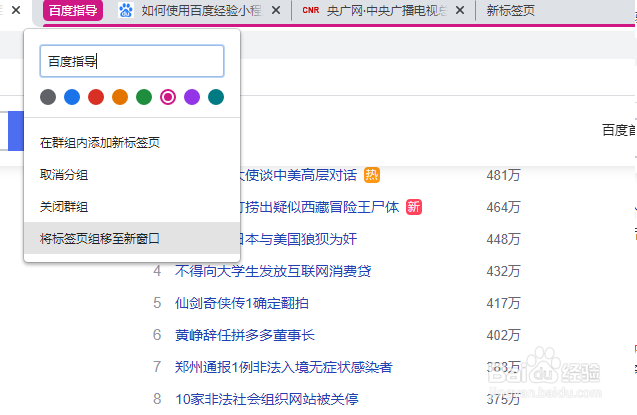The height and width of the screenshot is (415, 637).
Task: Open 不得向大学生发放互联网消费贷 headline
Action: point(273,271)
